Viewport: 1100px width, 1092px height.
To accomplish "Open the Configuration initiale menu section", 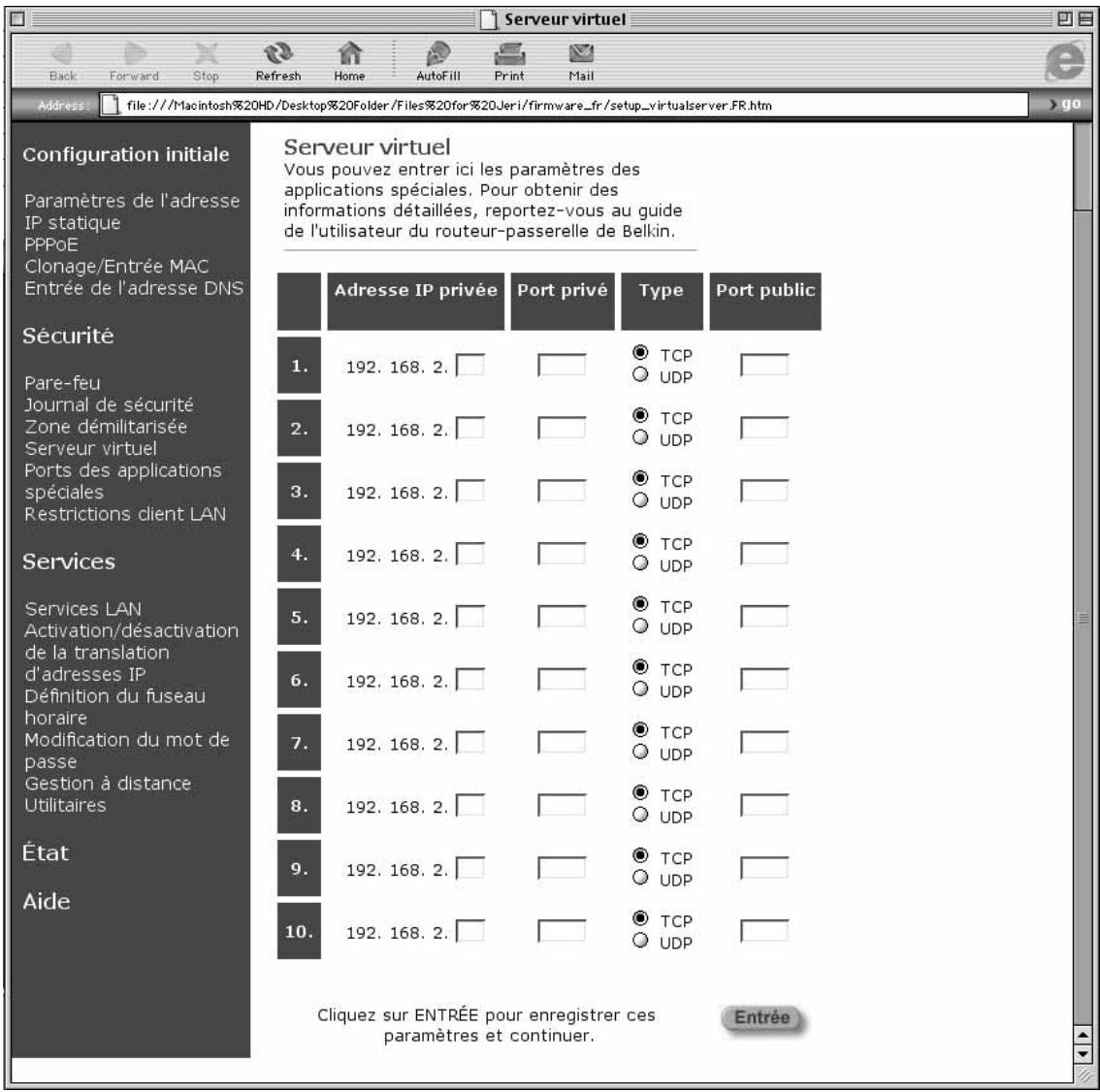I will tap(125, 154).
